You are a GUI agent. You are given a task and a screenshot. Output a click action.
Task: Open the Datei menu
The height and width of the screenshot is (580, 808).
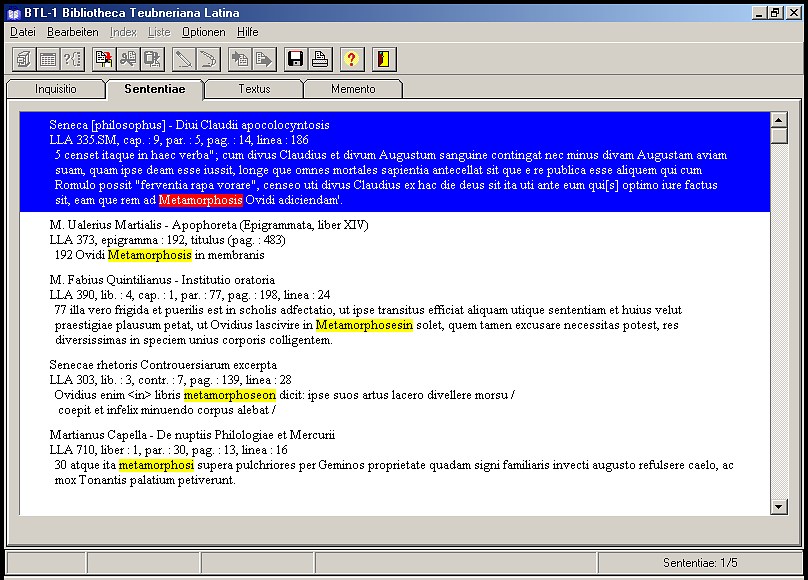(23, 32)
